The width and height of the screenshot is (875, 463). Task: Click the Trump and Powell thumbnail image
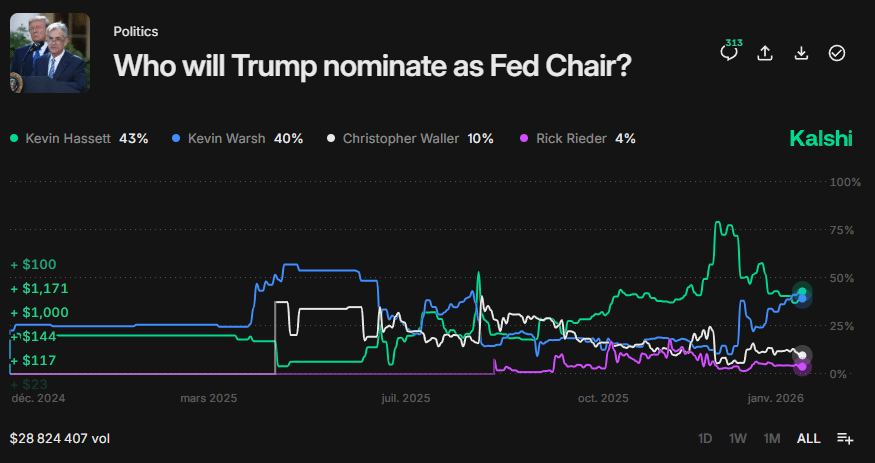(x=50, y=52)
